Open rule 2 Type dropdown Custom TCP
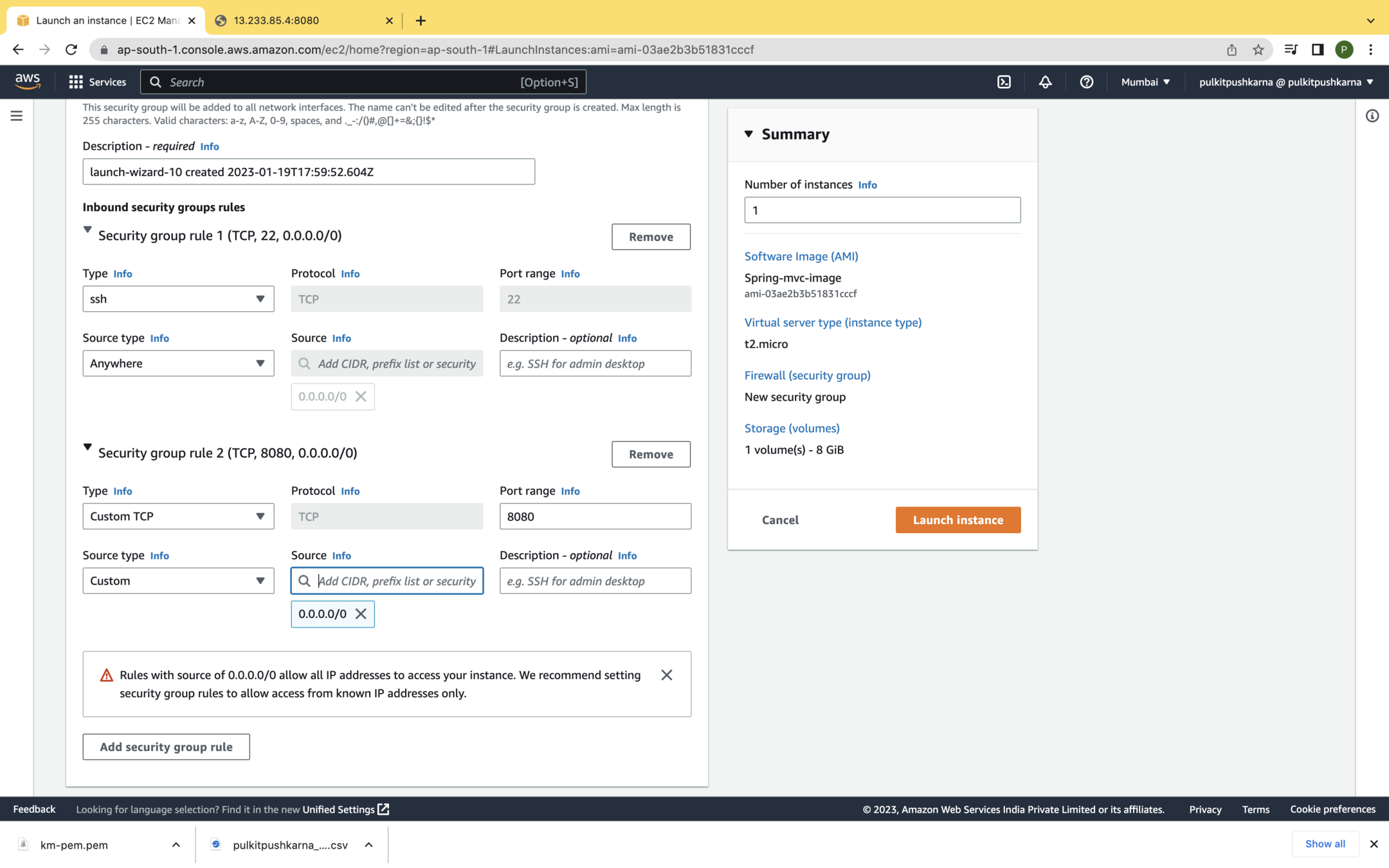1389x868 pixels. point(178,516)
